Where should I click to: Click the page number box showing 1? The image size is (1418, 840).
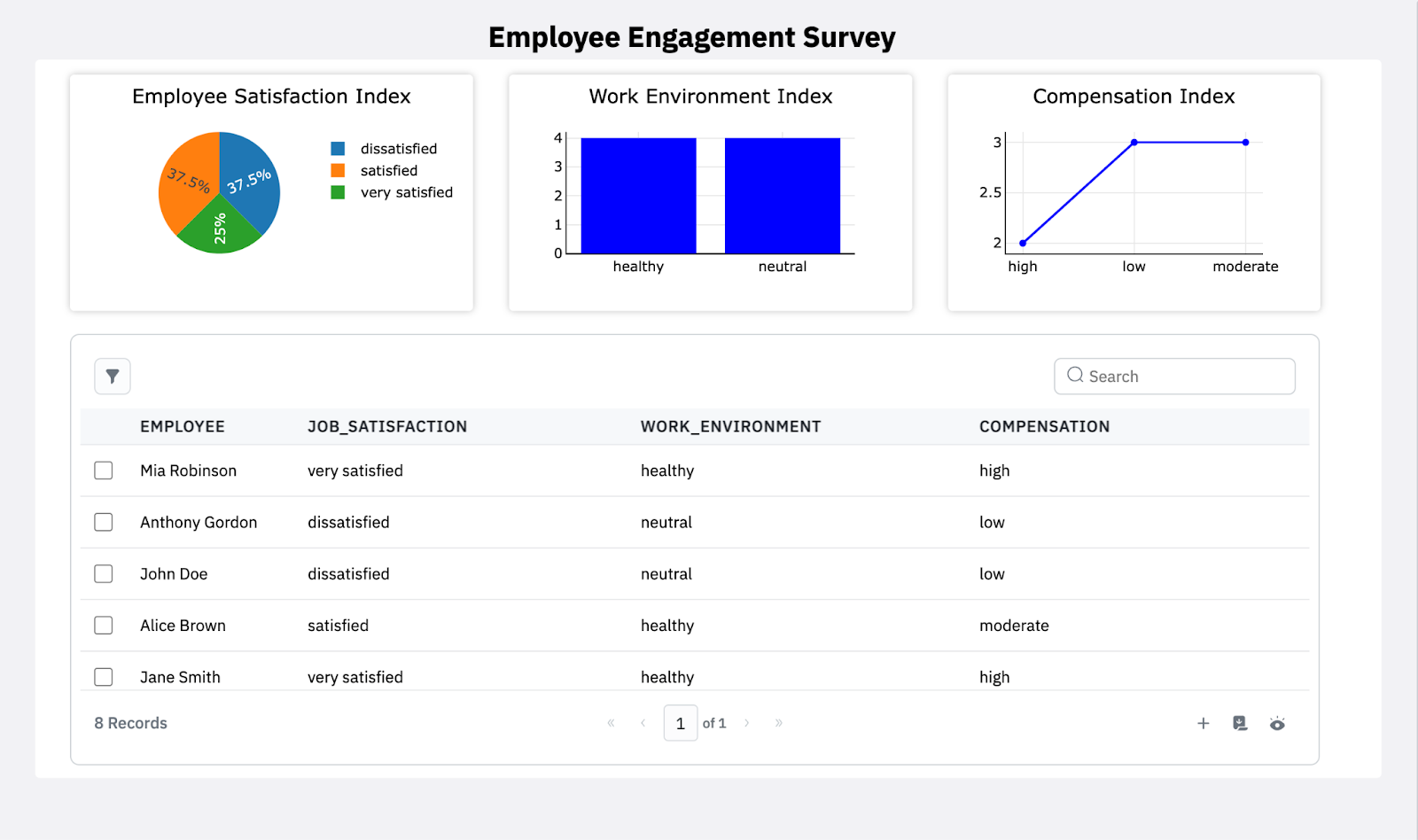(x=680, y=723)
